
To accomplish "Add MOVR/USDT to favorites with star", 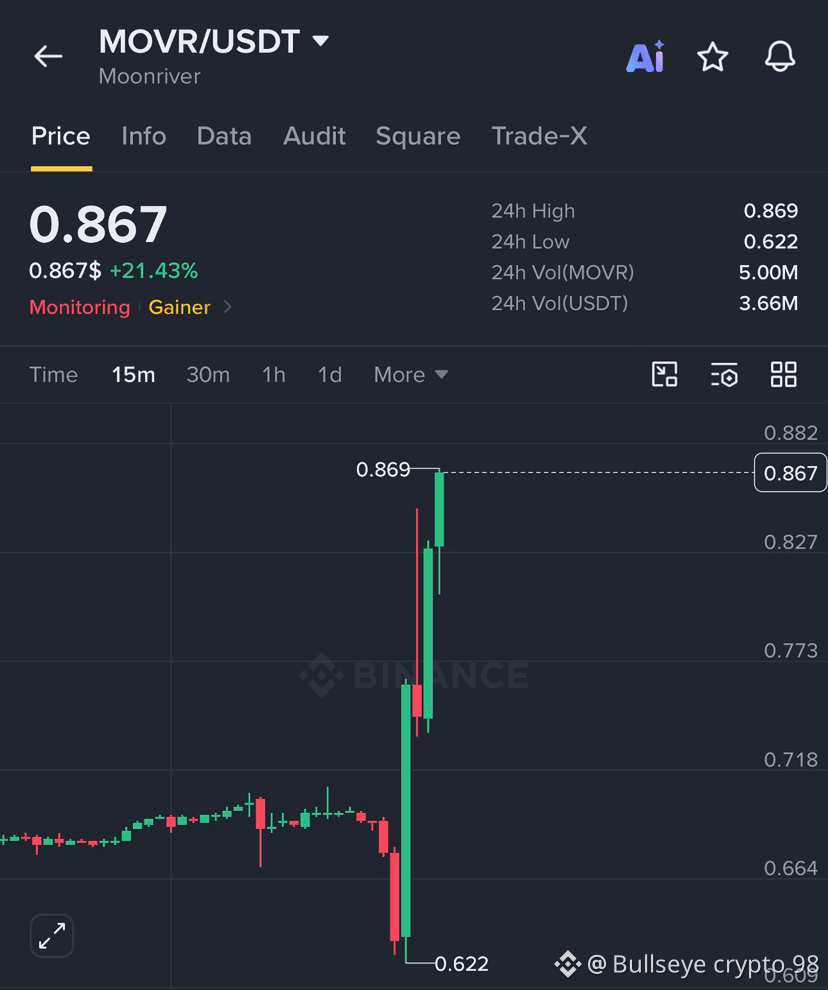I will tap(712, 57).
